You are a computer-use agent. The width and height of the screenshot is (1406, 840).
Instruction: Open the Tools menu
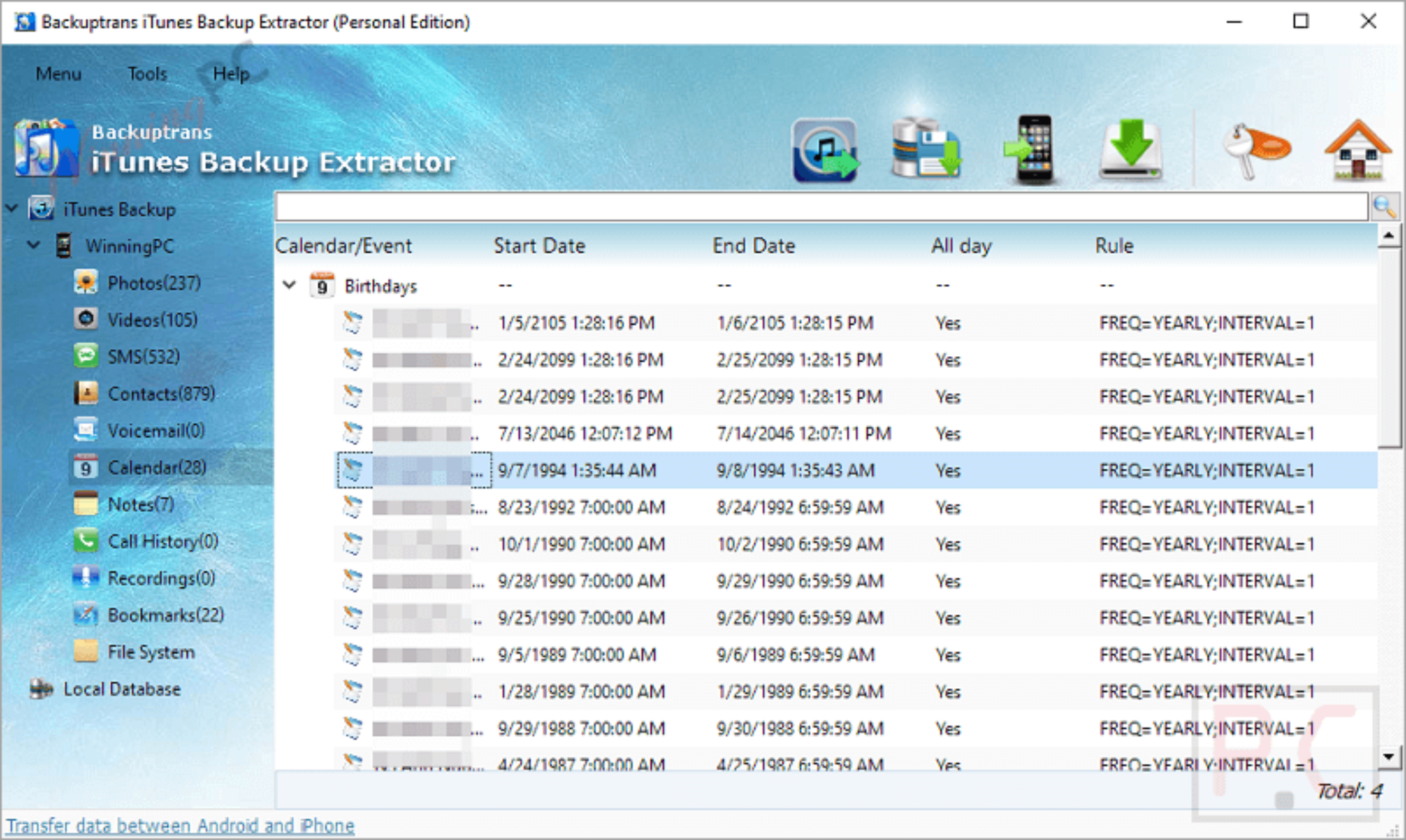pyautogui.click(x=147, y=73)
